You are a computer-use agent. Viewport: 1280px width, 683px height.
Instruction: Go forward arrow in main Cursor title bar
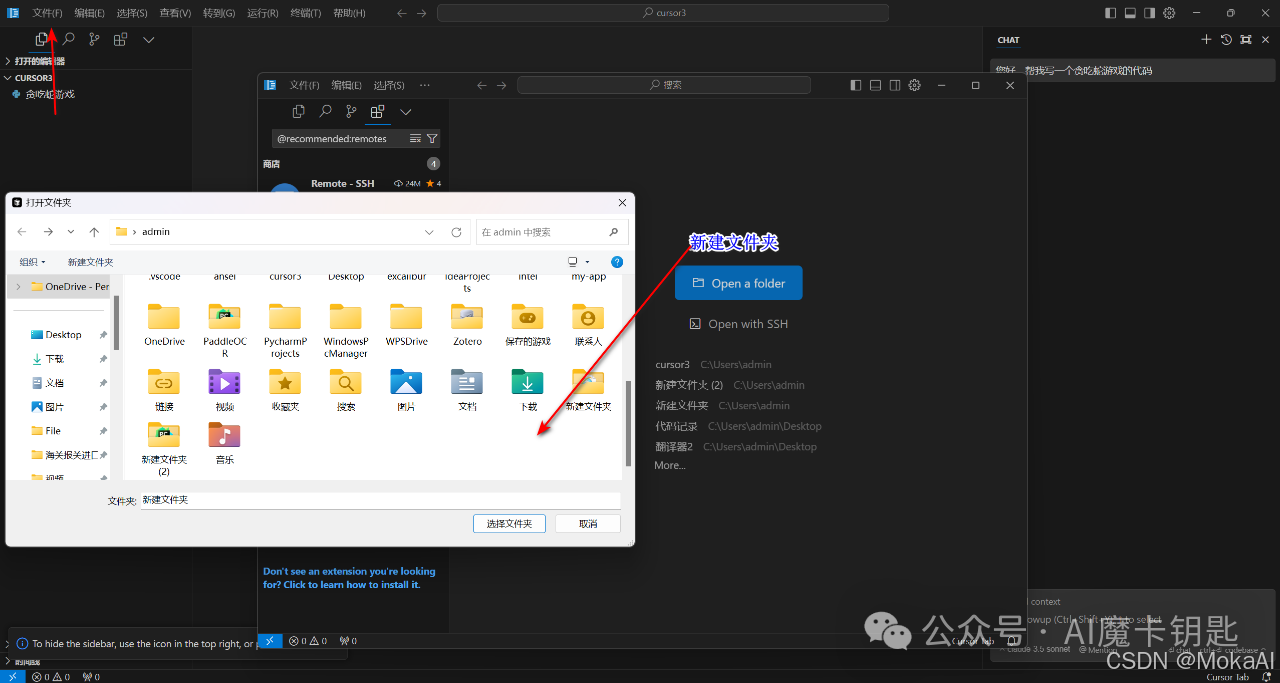421,13
